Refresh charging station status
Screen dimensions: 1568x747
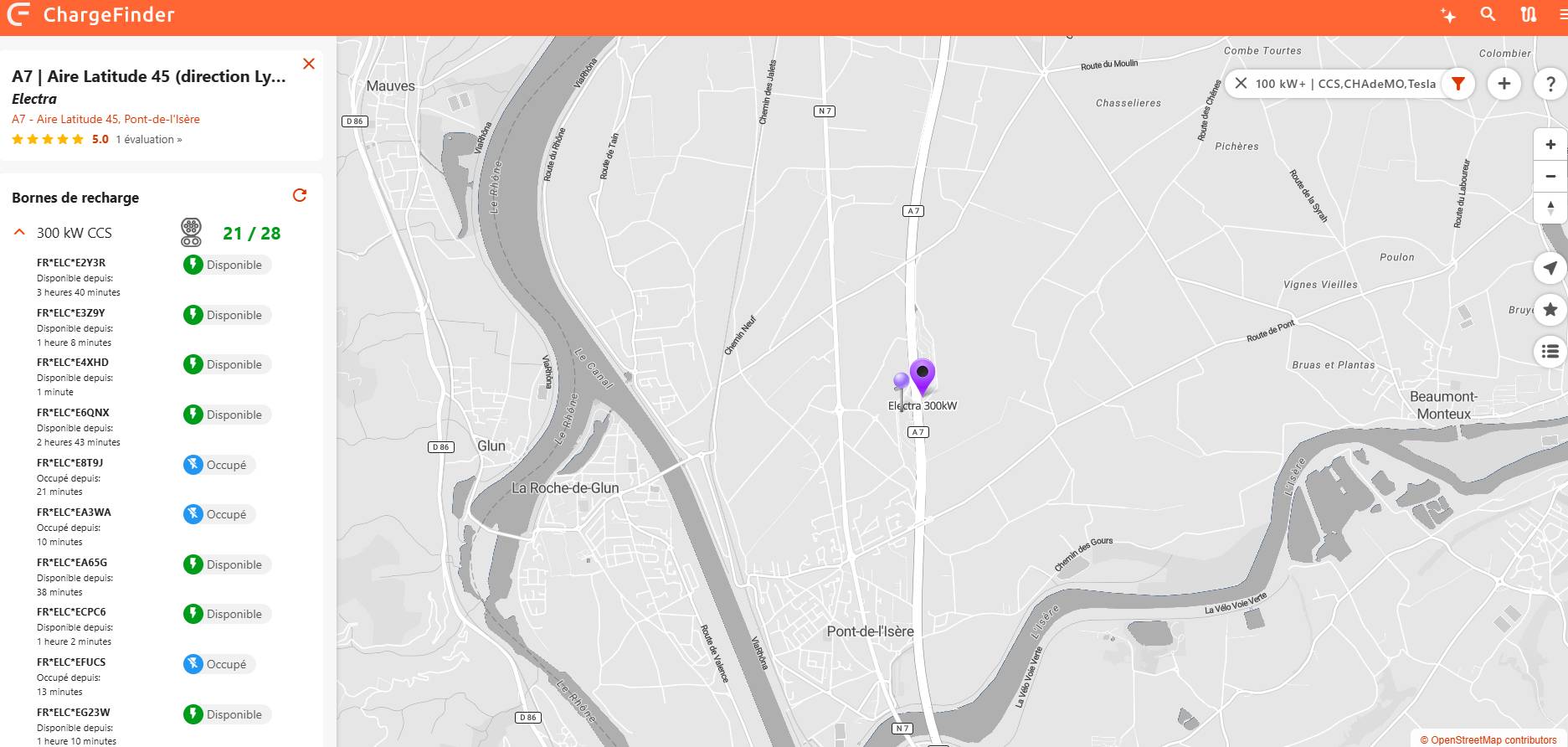(x=300, y=195)
